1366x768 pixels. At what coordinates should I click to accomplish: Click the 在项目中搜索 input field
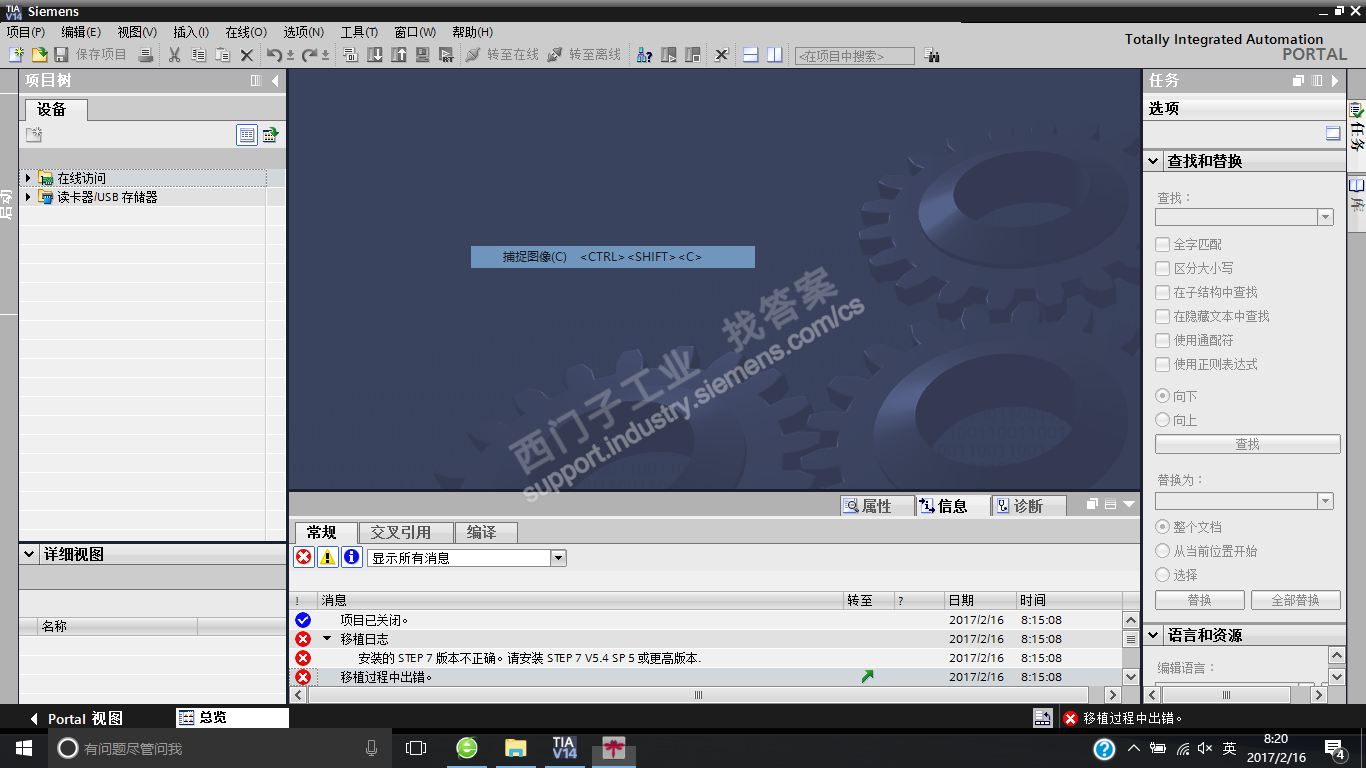tap(854, 56)
